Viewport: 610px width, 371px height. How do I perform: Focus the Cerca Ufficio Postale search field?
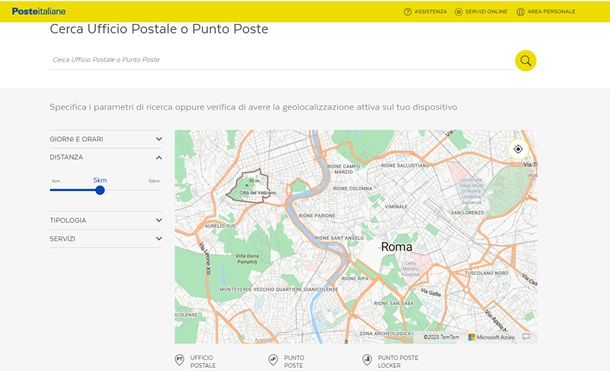pos(282,60)
